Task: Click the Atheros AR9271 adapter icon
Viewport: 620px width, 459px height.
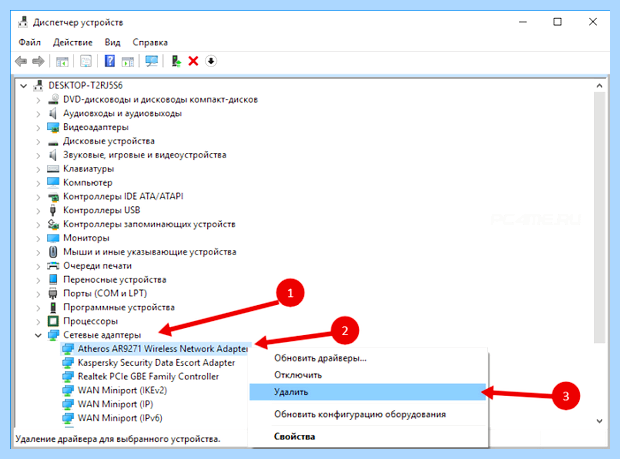Action: click(x=68, y=349)
